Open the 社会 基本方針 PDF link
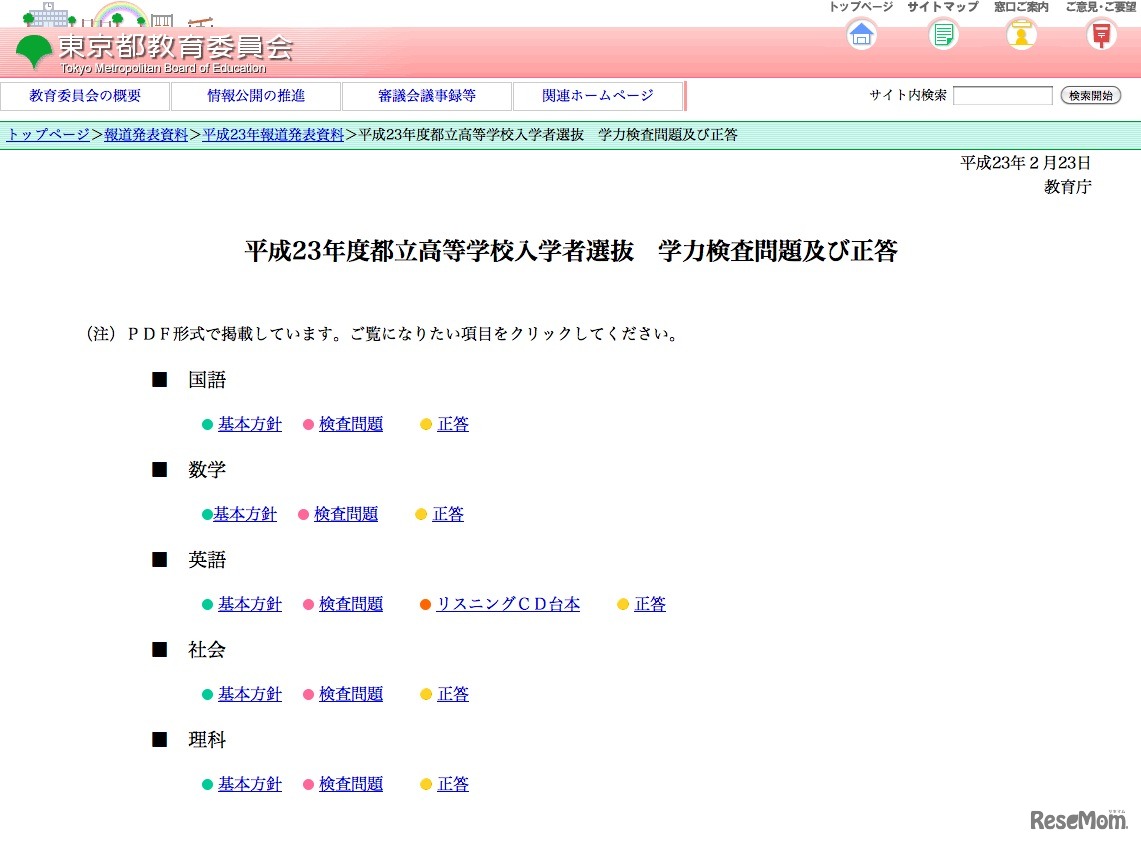 click(249, 693)
